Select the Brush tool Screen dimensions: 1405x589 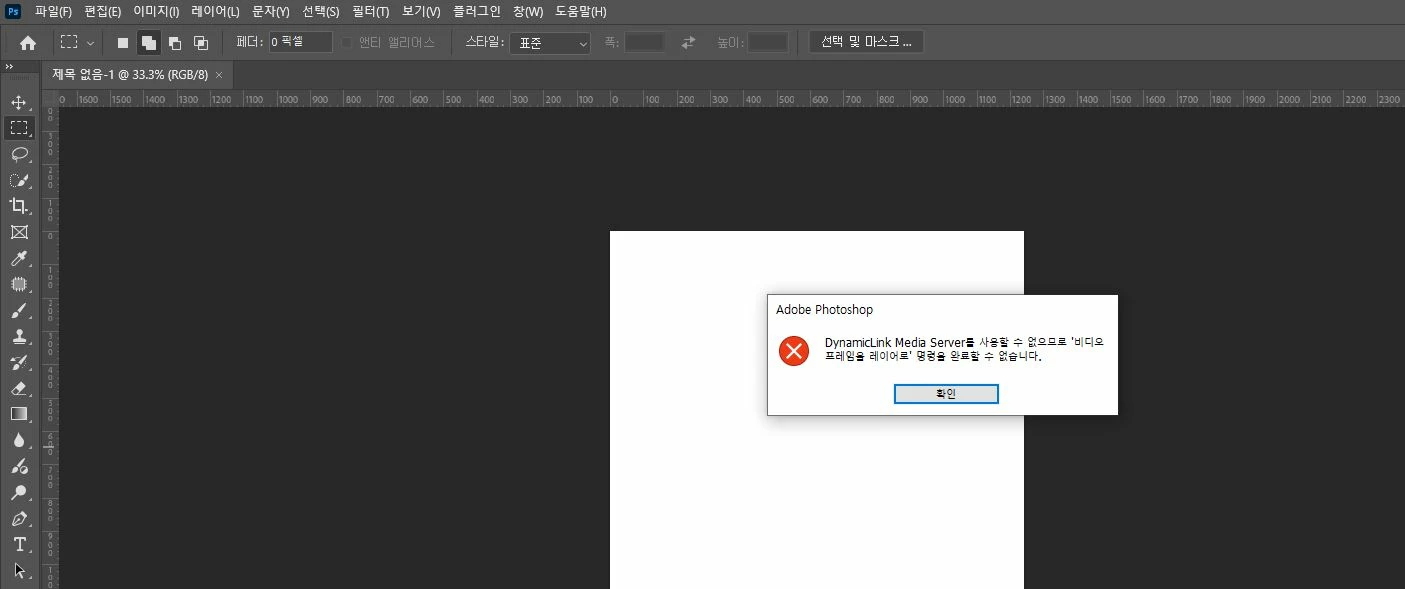click(x=19, y=310)
